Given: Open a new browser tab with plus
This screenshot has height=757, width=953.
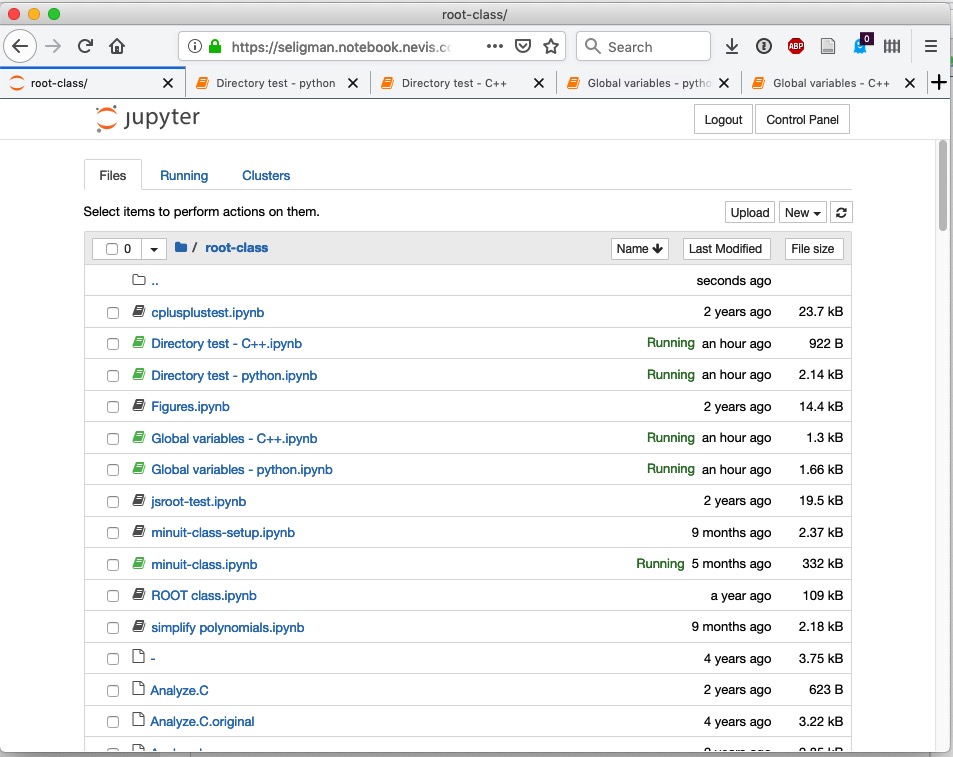Looking at the screenshot, I should [938, 83].
